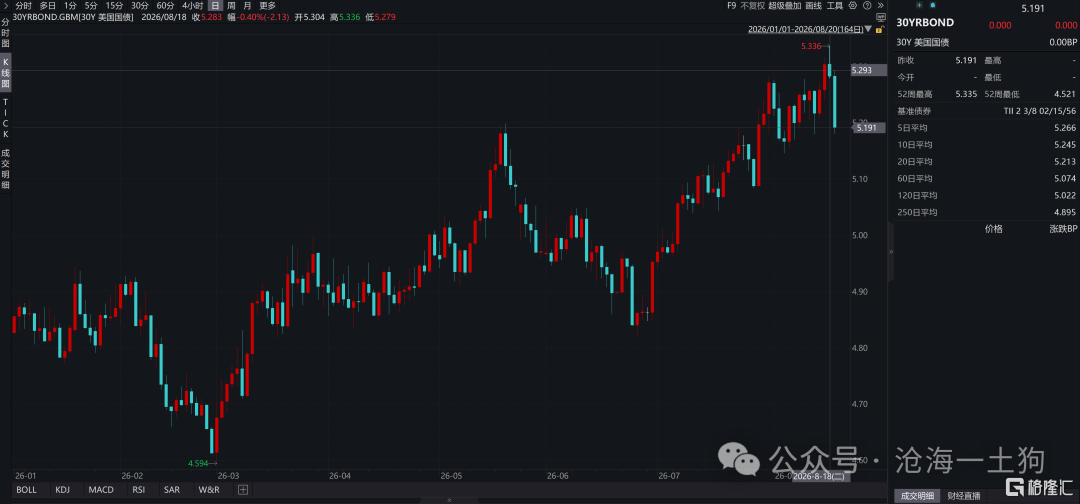Open the help question mark icon

pyautogui.click(x=867, y=6)
